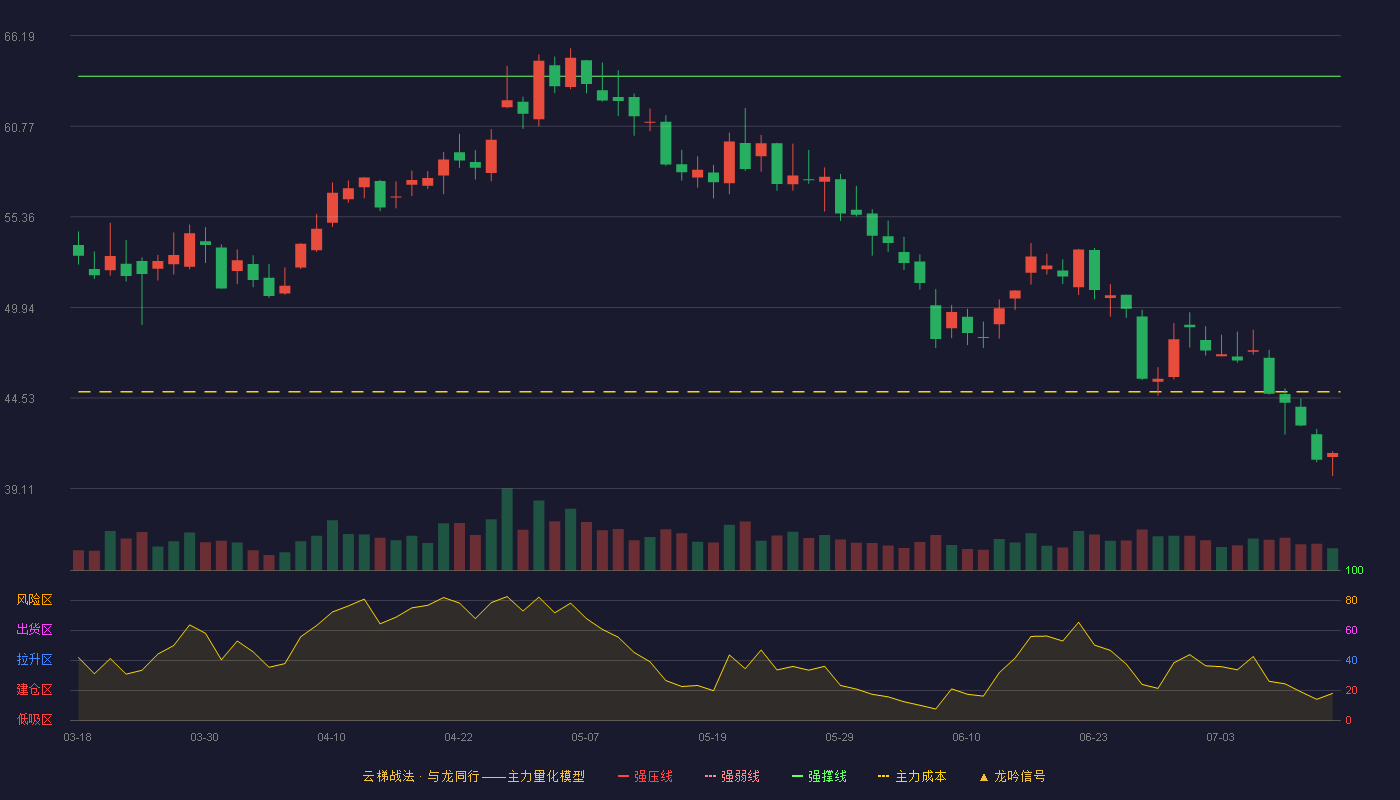Click the 06-23 date label
Image resolution: width=1400 pixels, height=800 pixels.
click(x=1093, y=737)
